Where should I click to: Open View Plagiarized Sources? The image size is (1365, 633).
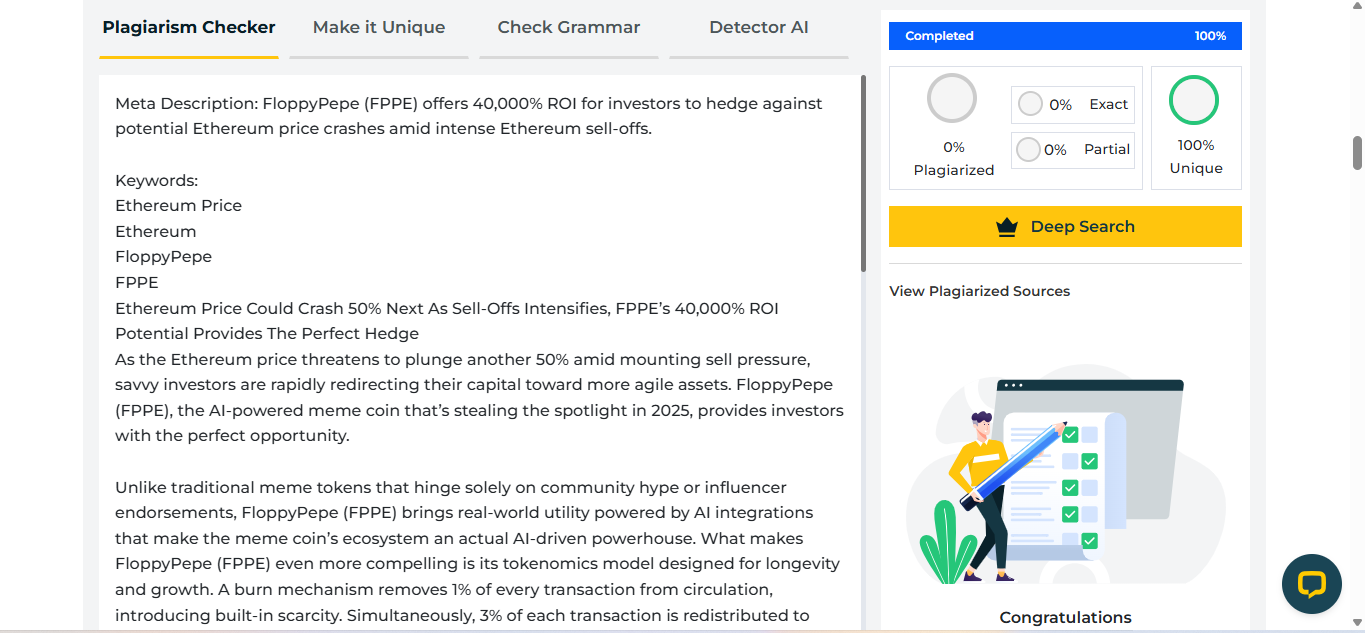click(980, 291)
